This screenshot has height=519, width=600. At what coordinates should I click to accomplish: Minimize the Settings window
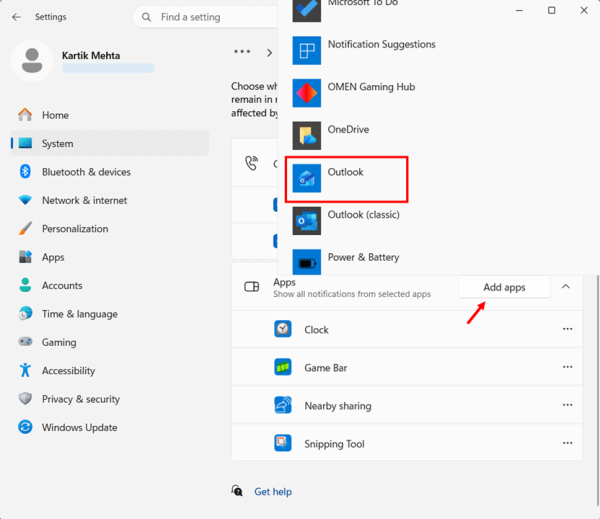[x=519, y=10]
